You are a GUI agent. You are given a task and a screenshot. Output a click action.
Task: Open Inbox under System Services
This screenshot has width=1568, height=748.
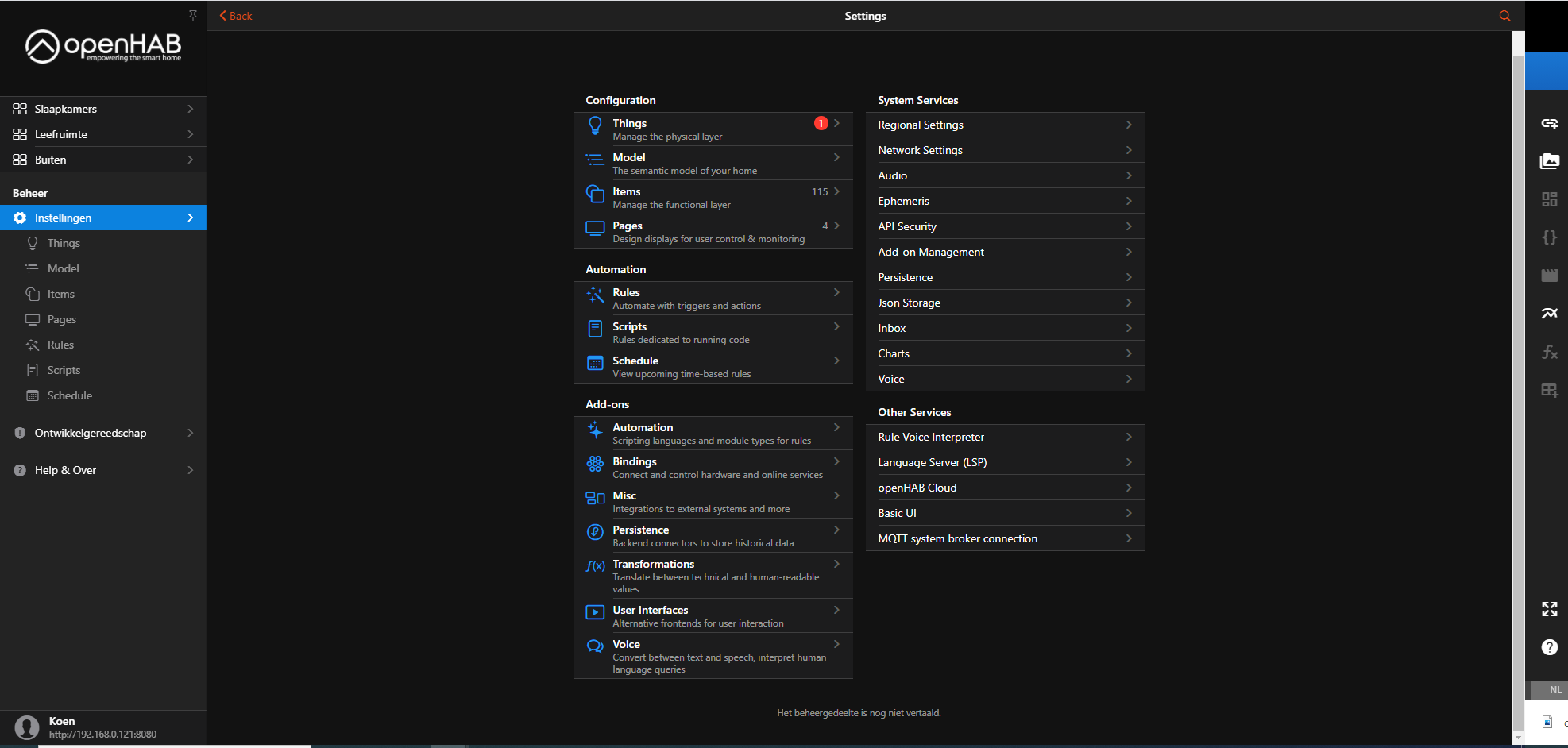coord(1005,328)
